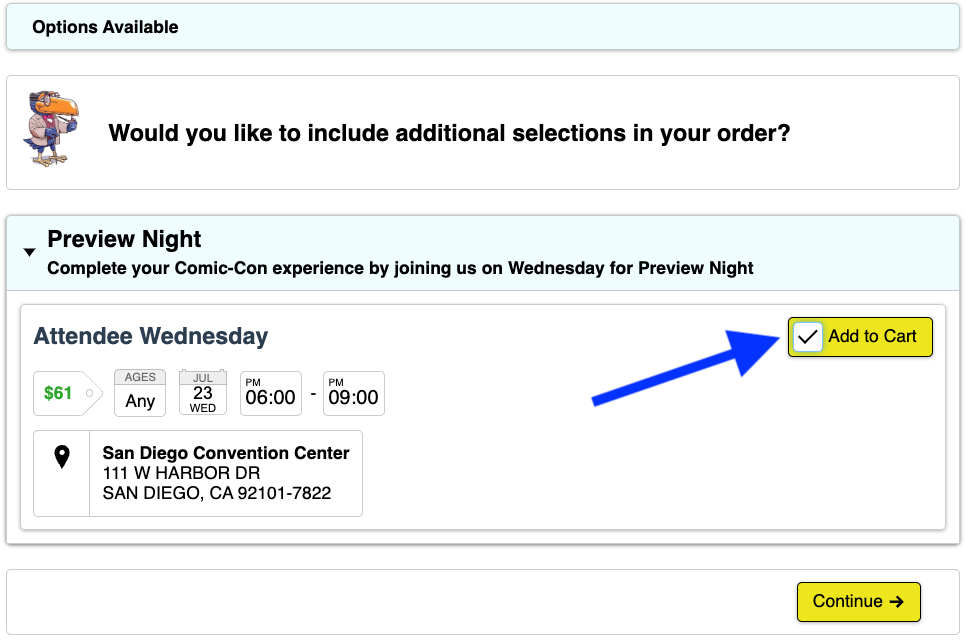Click the AGES Any badge
The width and height of the screenshot is (966, 642).
(140, 392)
